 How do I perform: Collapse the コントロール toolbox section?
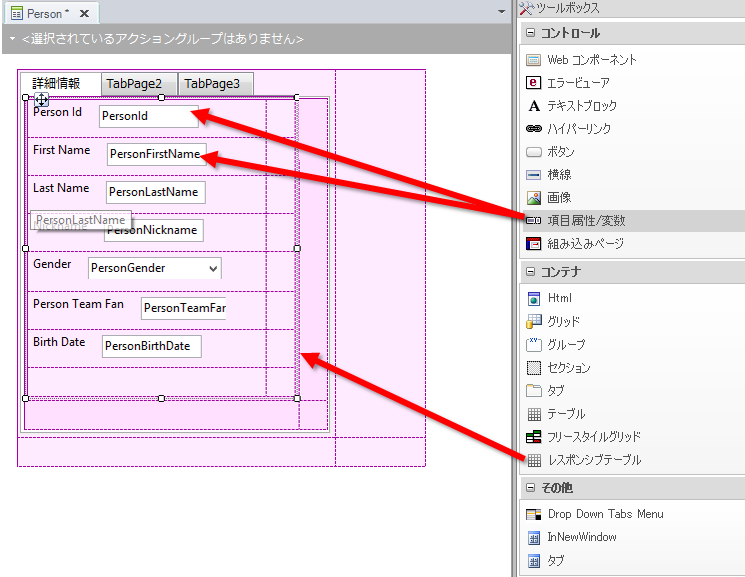coord(531,33)
